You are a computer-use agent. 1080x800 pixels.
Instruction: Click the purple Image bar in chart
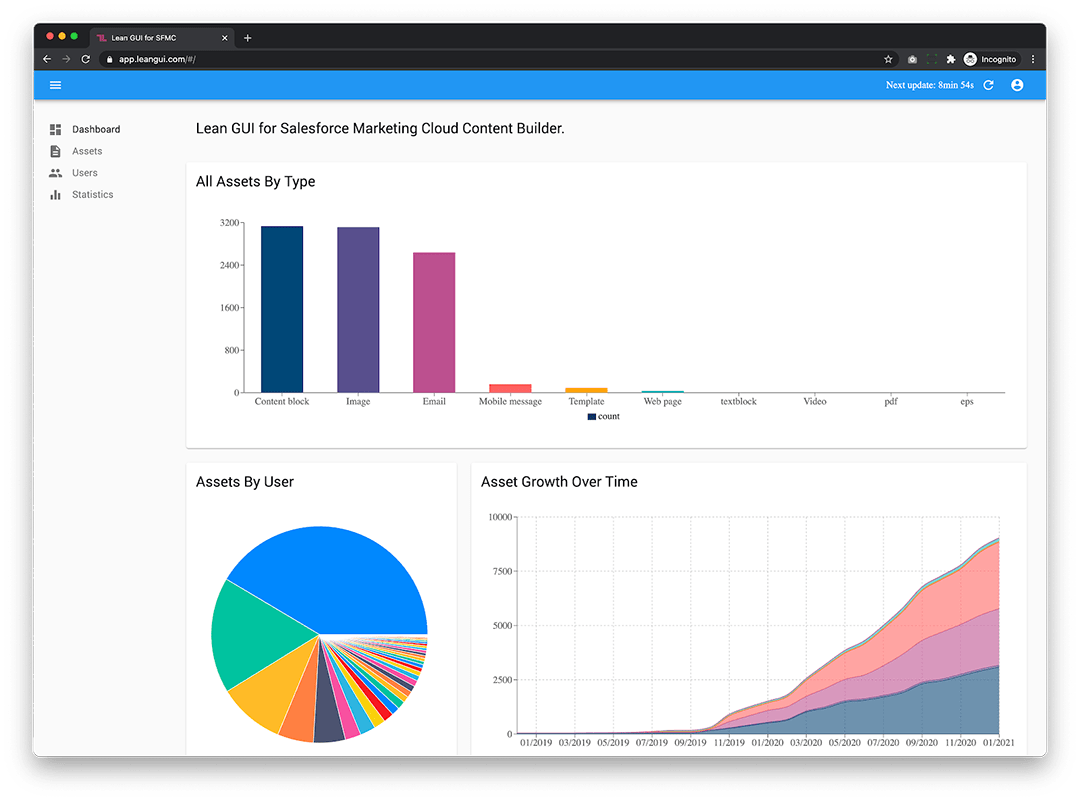[358, 310]
